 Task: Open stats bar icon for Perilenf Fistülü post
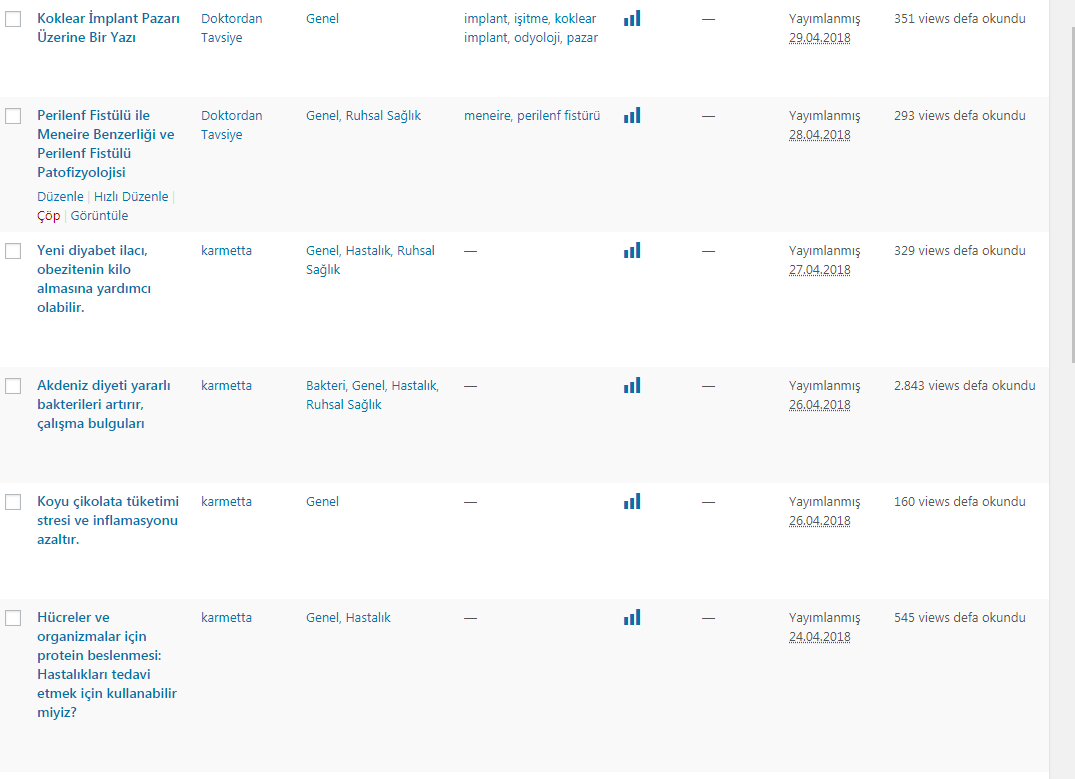click(x=632, y=115)
